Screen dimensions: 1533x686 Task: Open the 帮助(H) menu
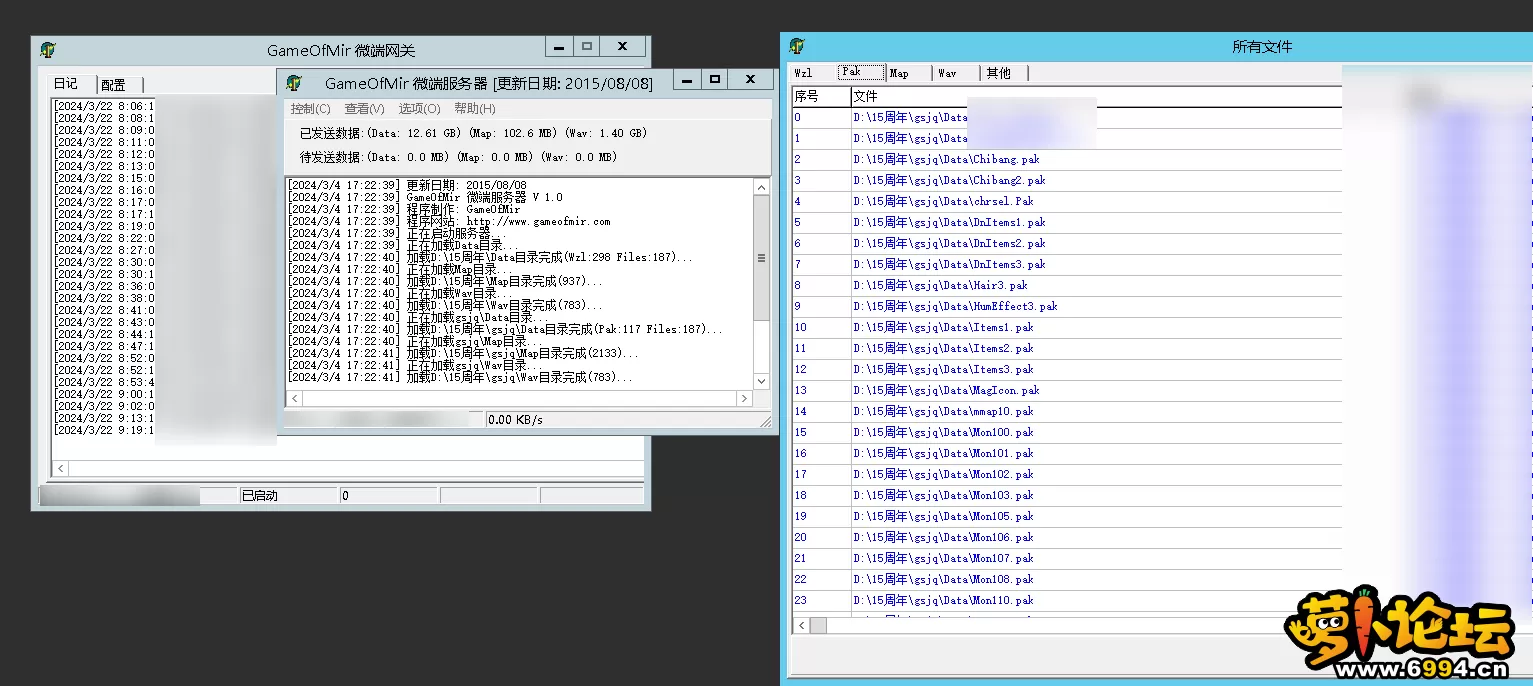coord(474,108)
